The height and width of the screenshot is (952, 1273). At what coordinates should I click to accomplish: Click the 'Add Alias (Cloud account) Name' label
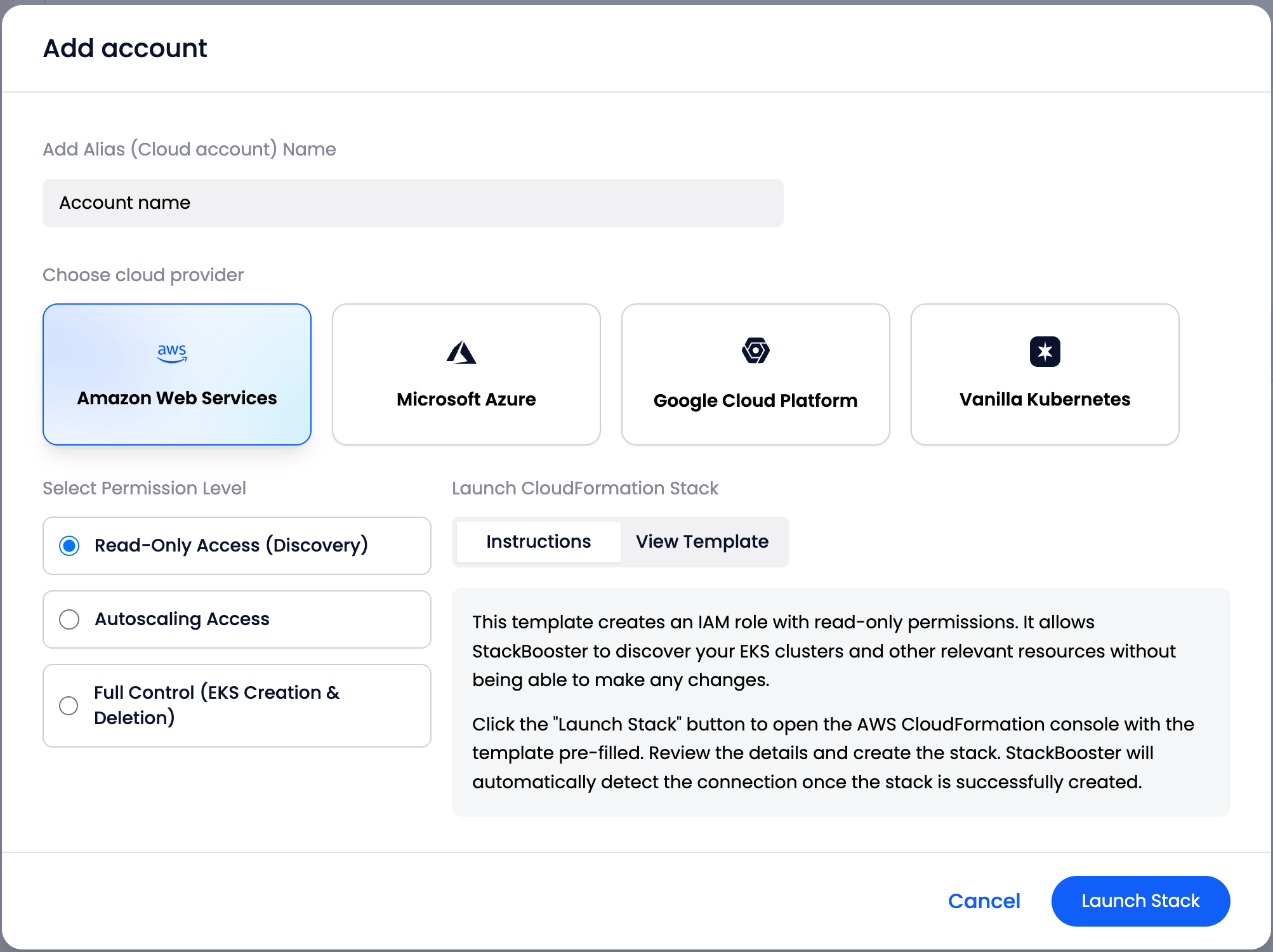189,149
